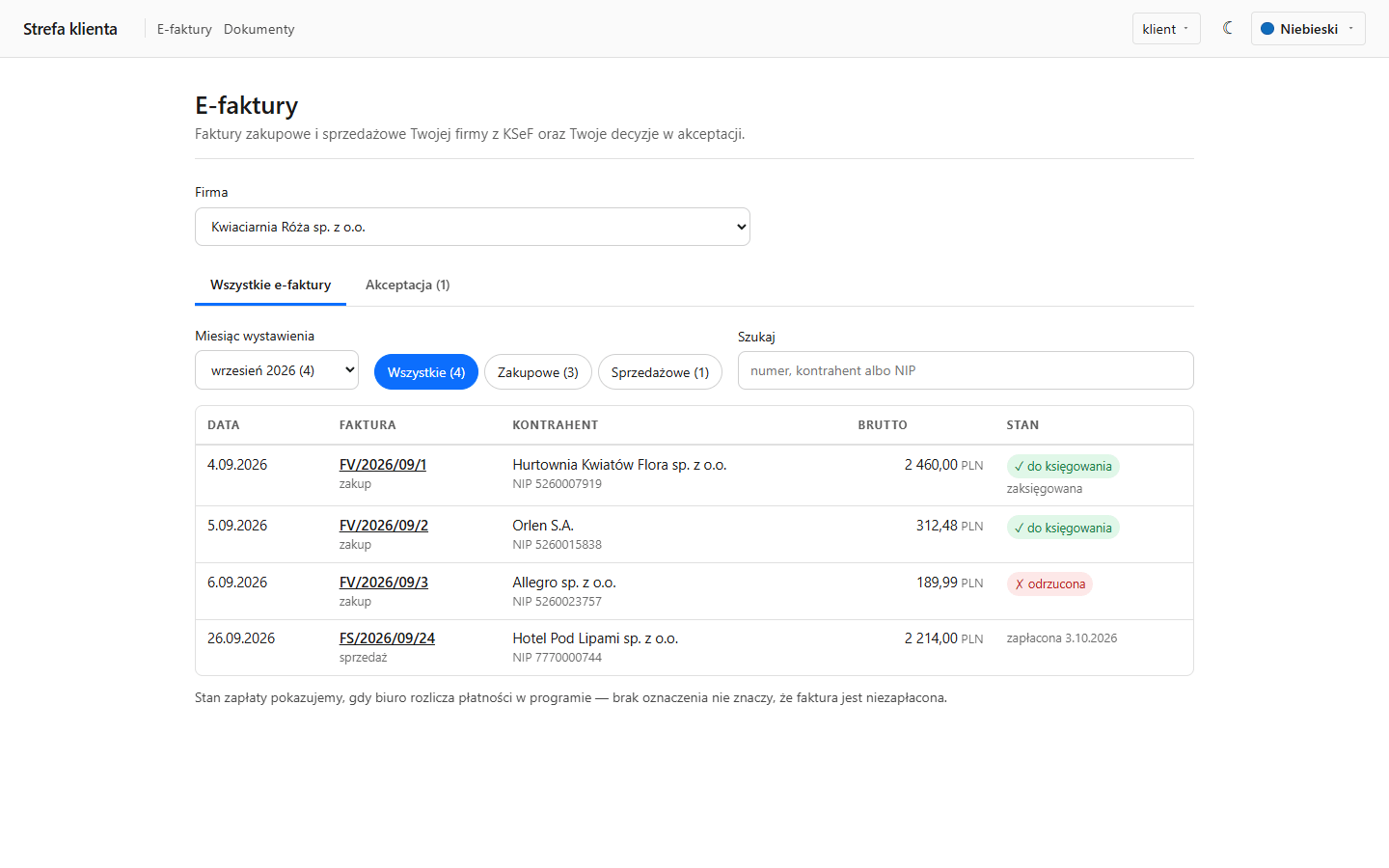This screenshot has width=1389, height=868.
Task: Filter by Sprzedażowe (1) invoices
Action: pos(660,372)
